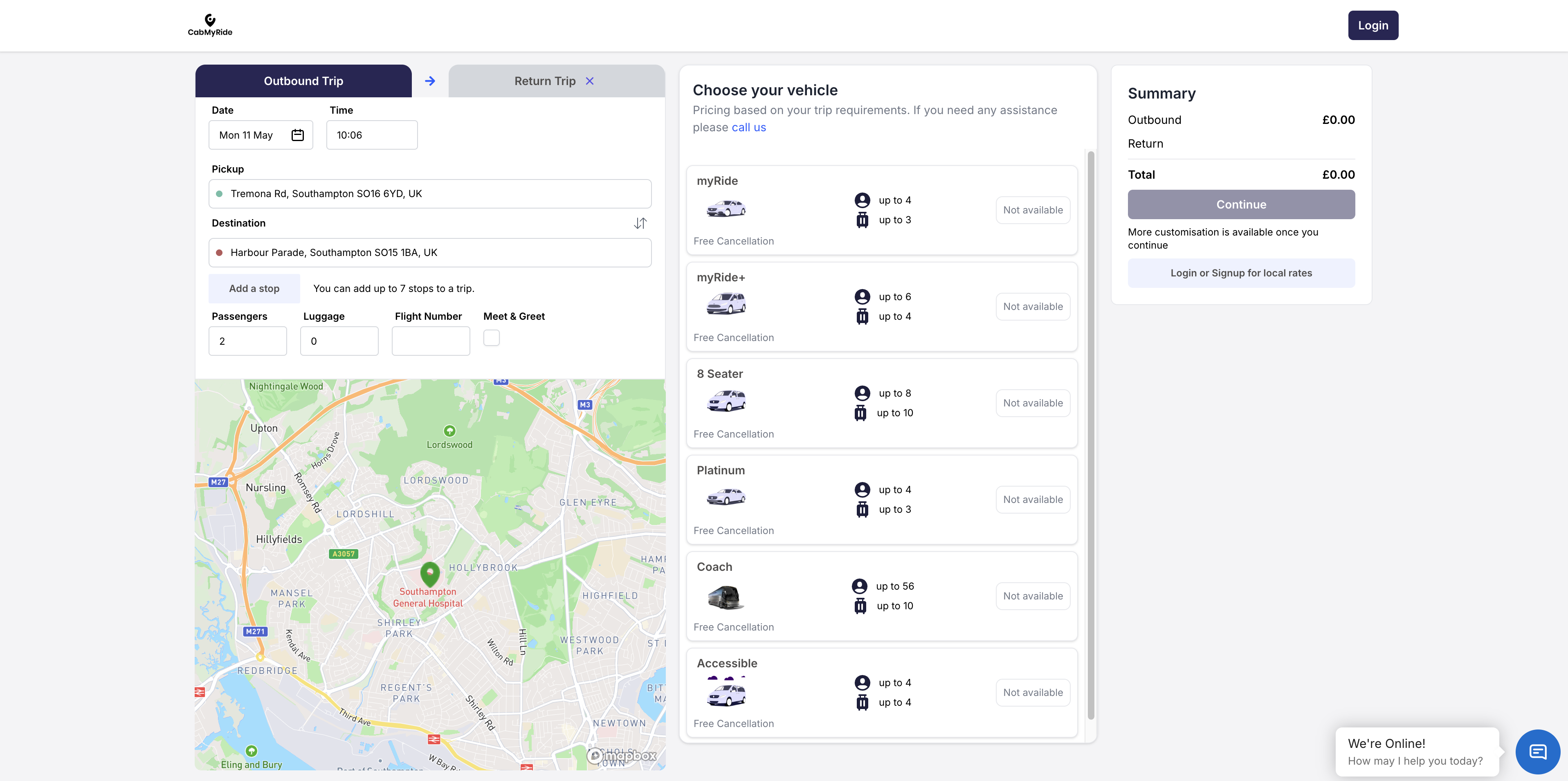Viewport: 1568px width, 781px height.
Task: Click the 'Total' row amount £0.00
Action: pyautogui.click(x=1338, y=175)
